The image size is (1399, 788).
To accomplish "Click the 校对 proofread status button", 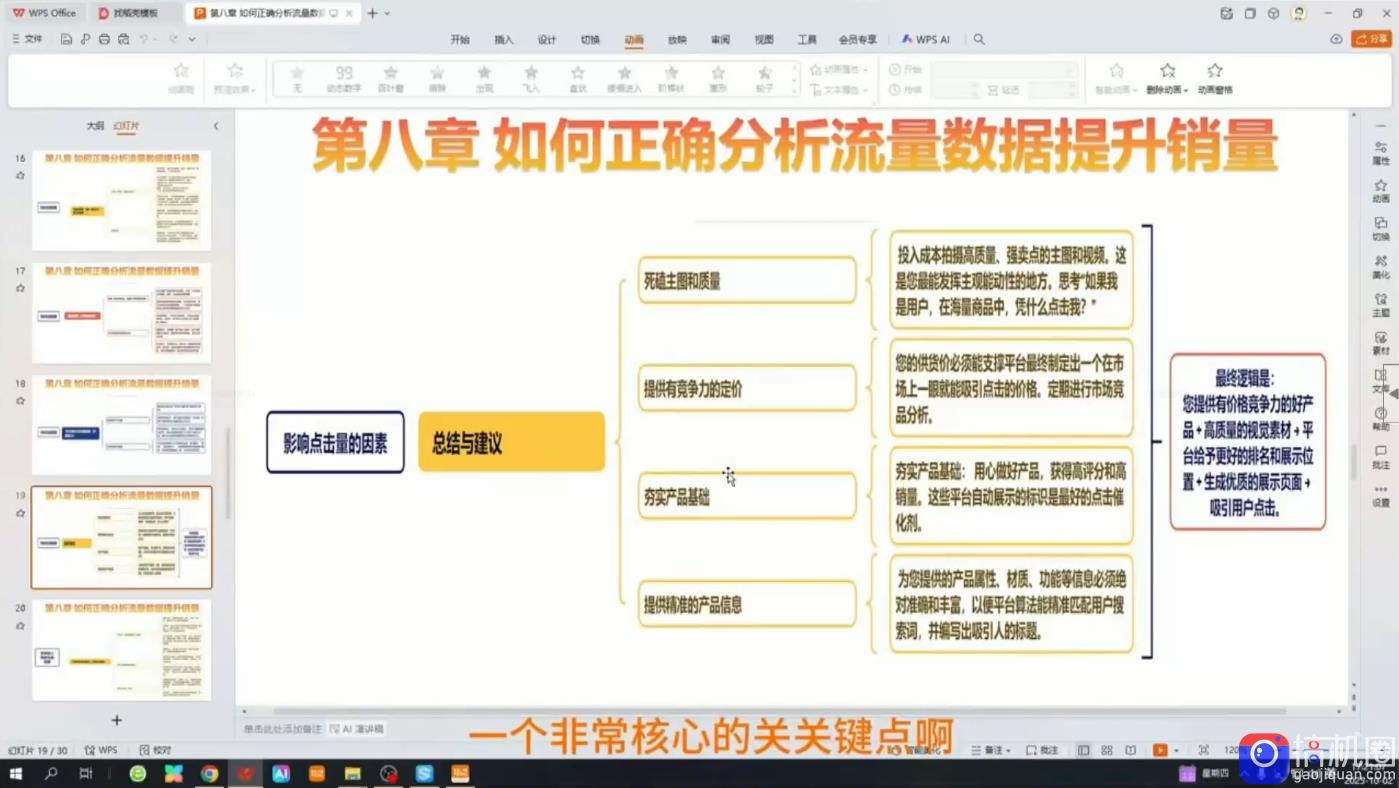I will coord(156,749).
